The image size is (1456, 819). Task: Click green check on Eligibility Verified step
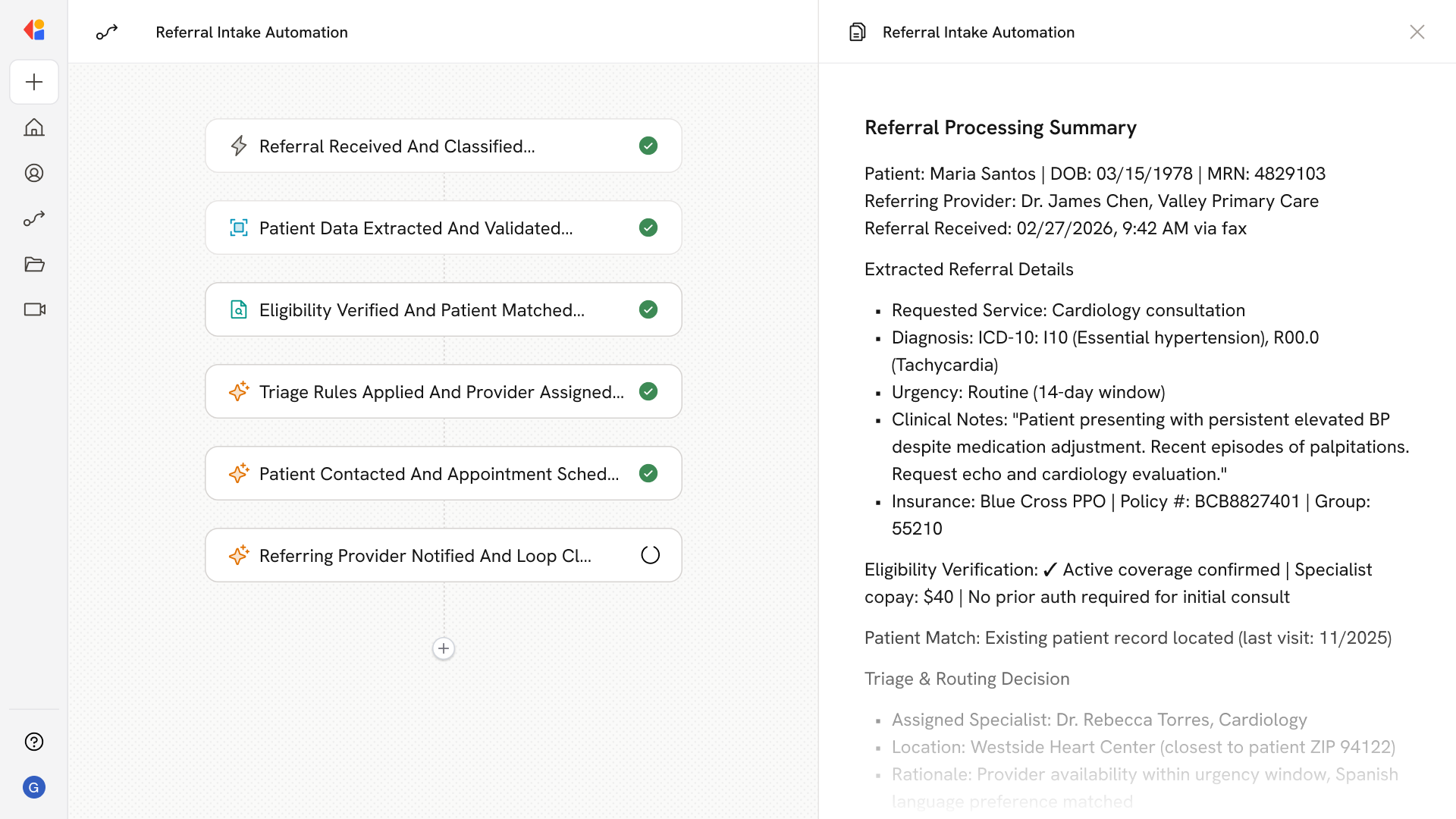648,309
